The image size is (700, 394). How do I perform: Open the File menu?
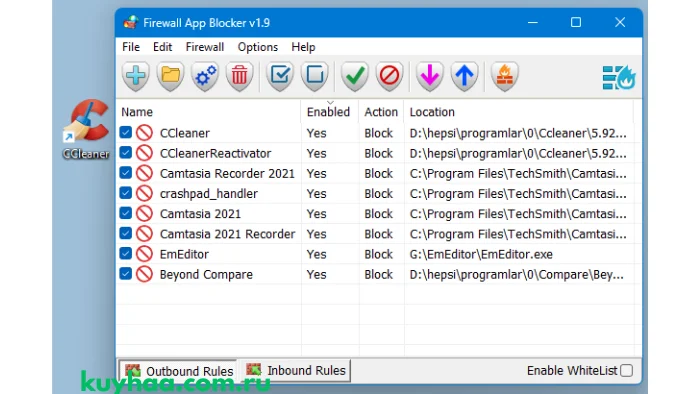tap(131, 47)
